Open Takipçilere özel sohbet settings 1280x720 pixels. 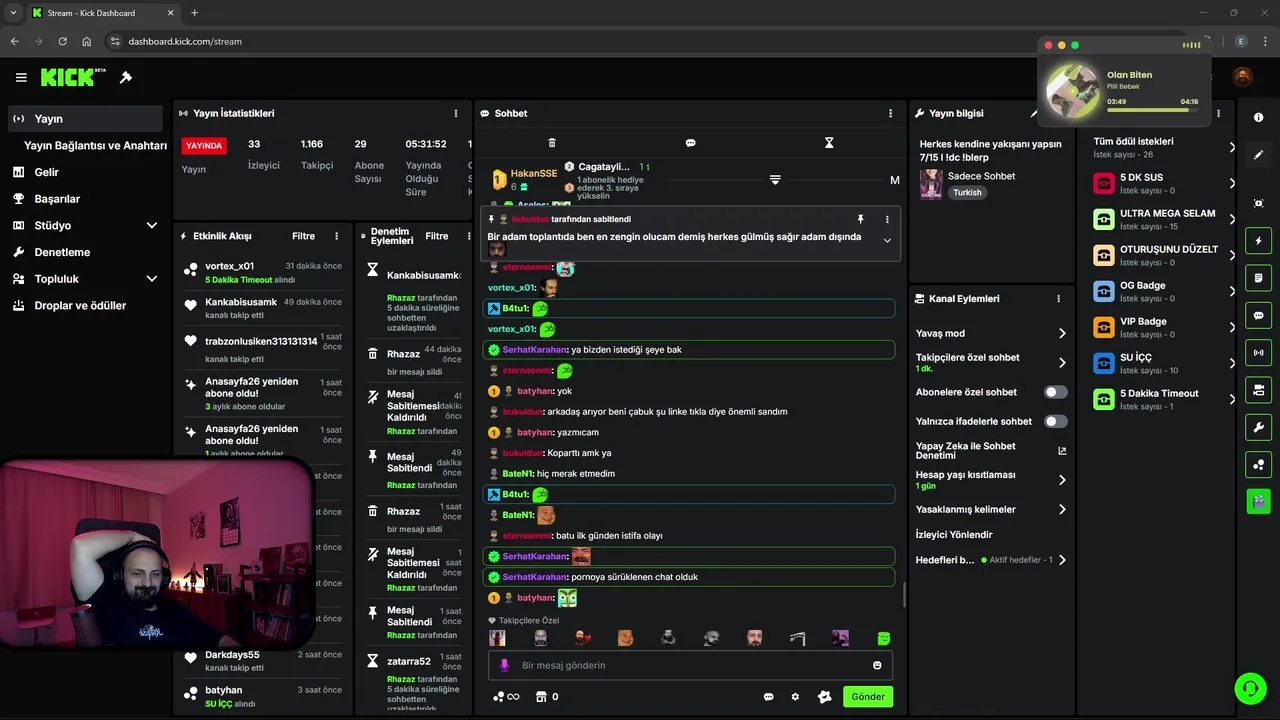[1062, 363]
